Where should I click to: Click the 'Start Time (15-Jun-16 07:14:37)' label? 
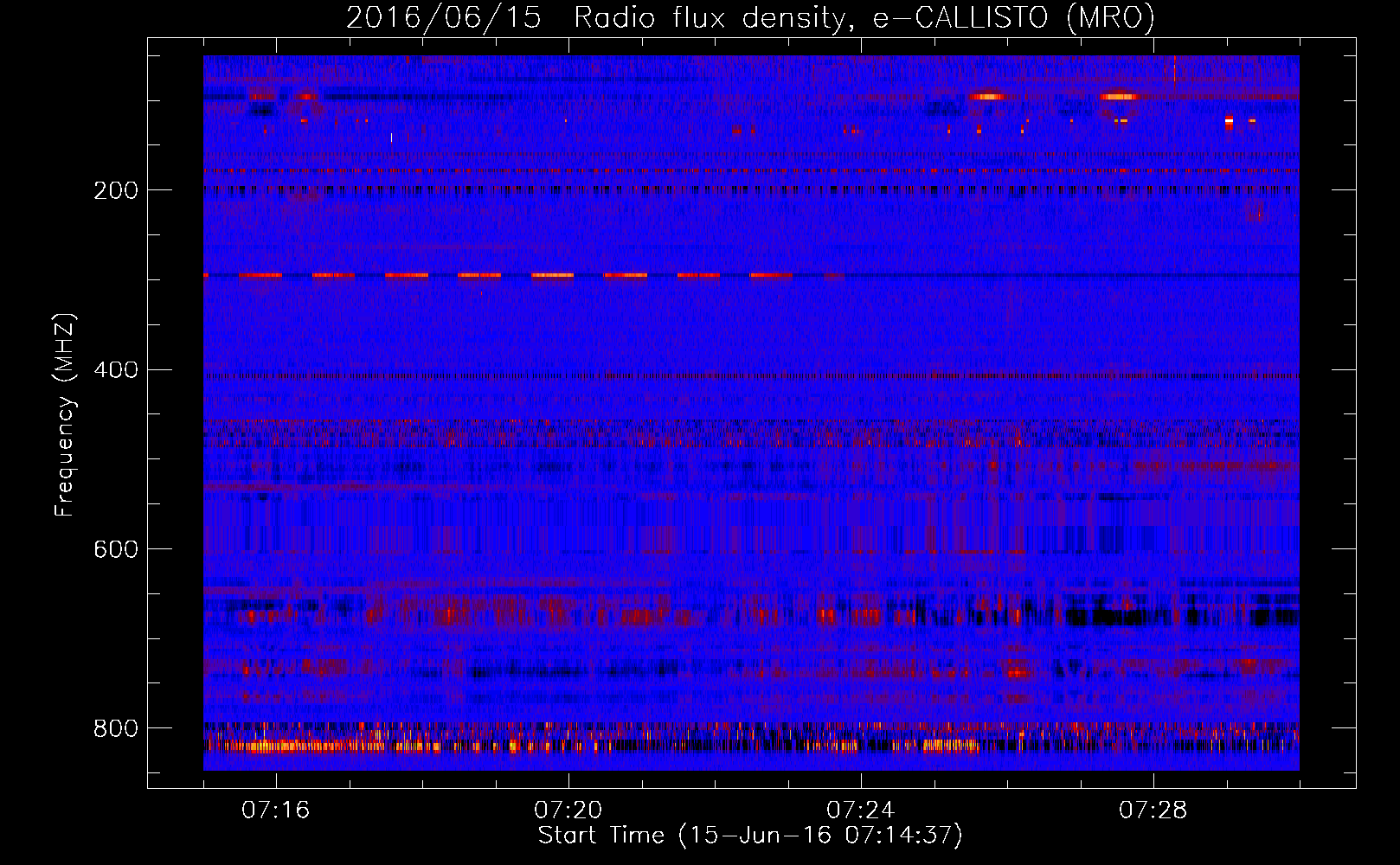coord(750,836)
